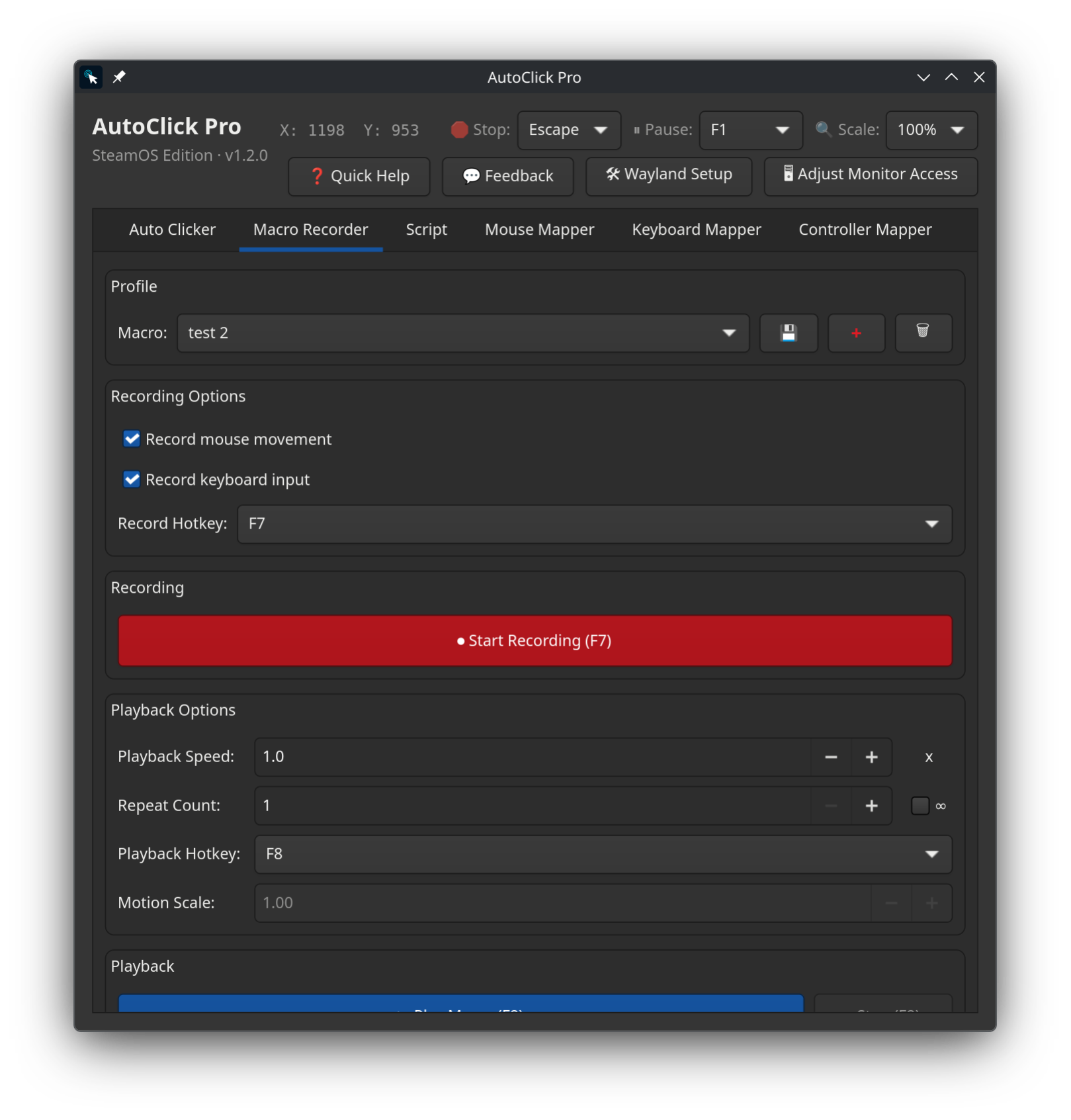This screenshot has height=1120, width=1071.
Task: Open the Pause hotkey F1 dropdown
Action: click(751, 130)
